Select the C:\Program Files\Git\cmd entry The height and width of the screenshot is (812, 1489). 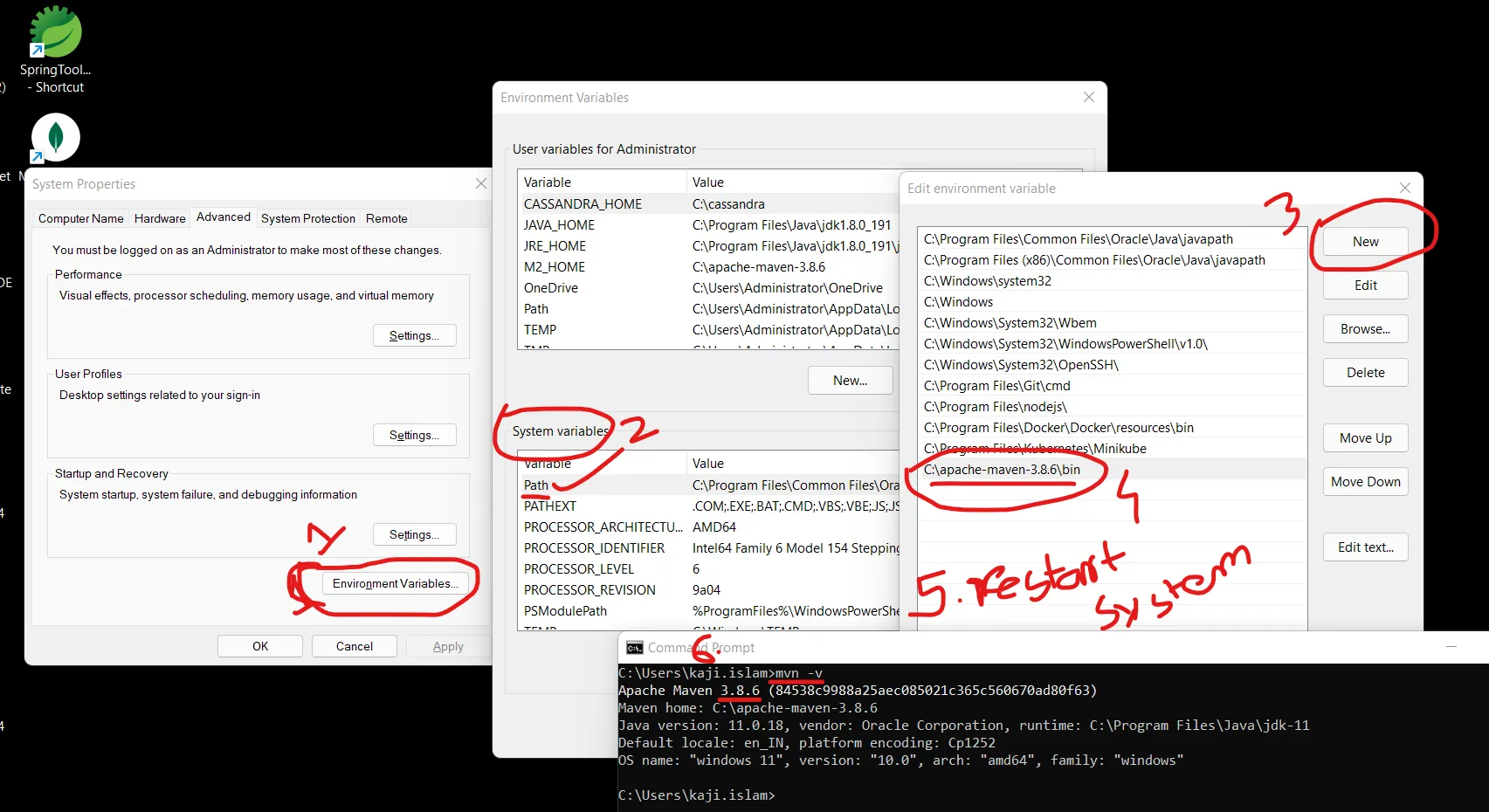pyautogui.click(x=1113, y=386)
